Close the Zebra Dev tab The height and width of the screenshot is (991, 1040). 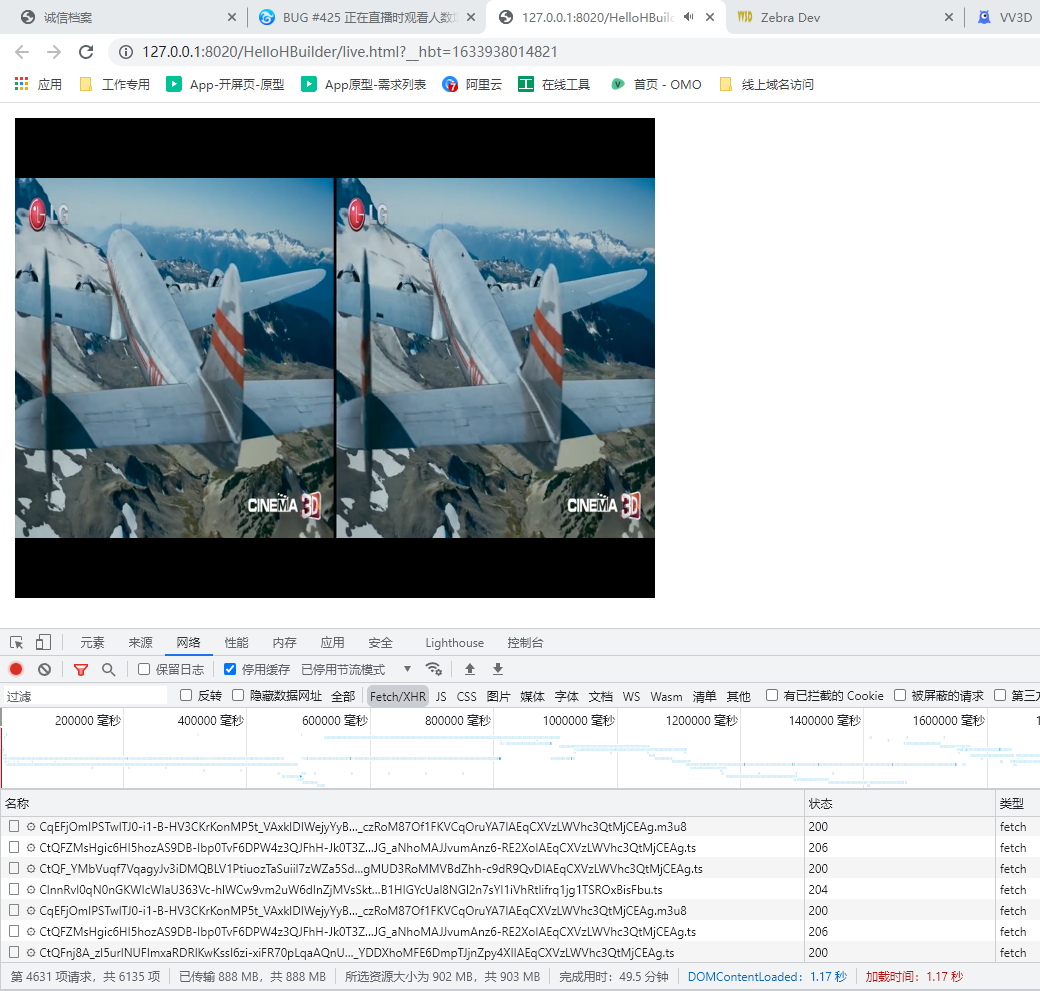(949, 17)
